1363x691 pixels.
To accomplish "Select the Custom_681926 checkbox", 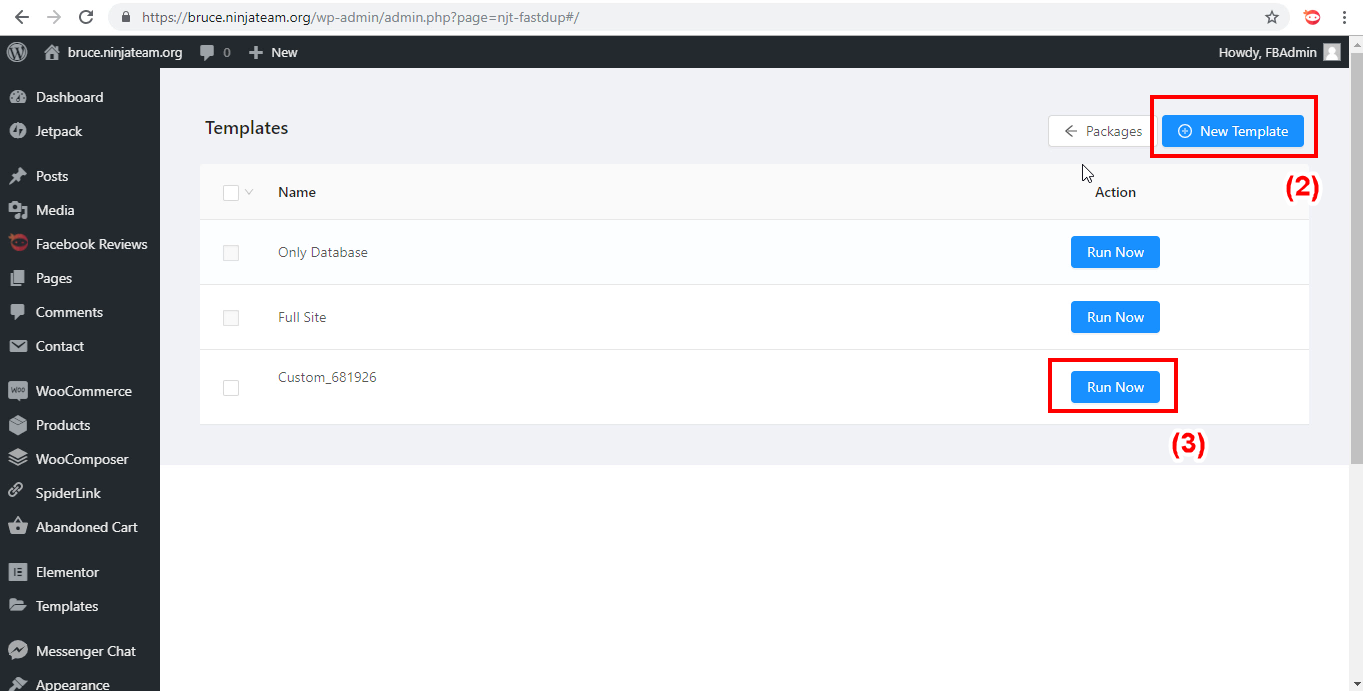I will pyautogui.click(x=231, y=388).
